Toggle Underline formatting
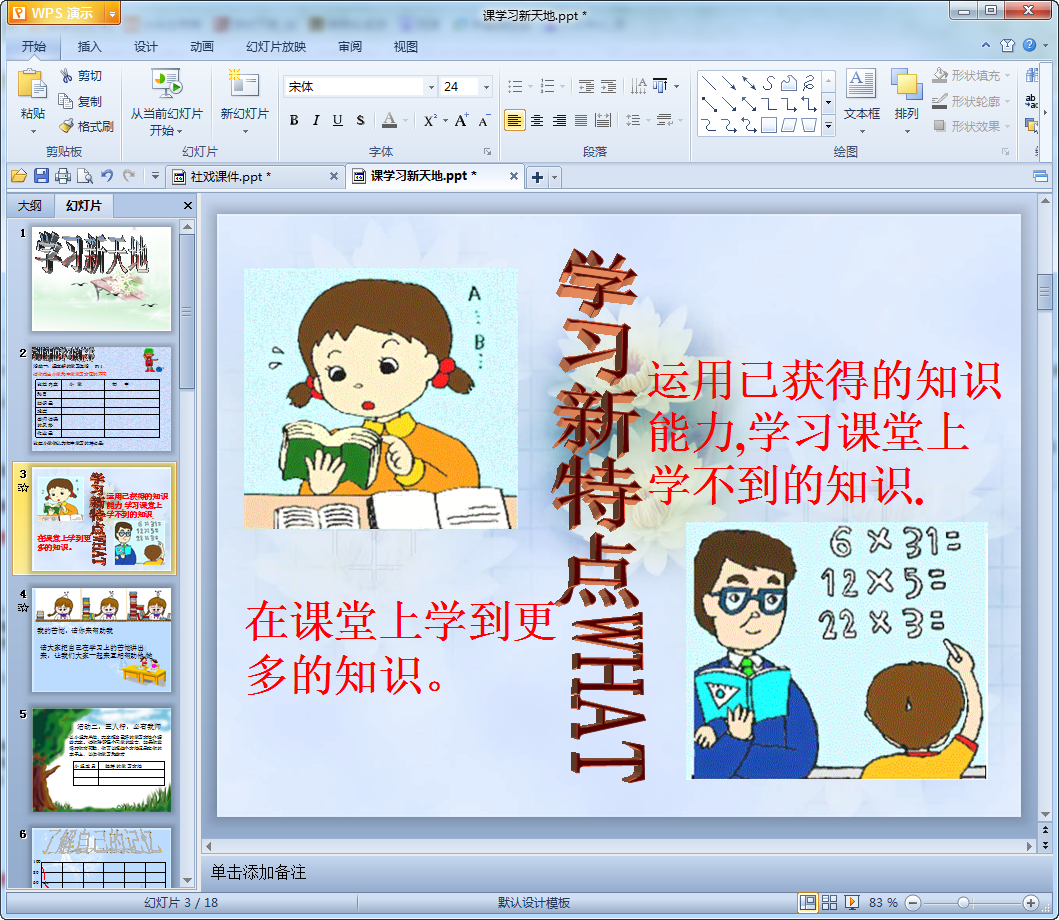1059x920 pixels. 338,120
